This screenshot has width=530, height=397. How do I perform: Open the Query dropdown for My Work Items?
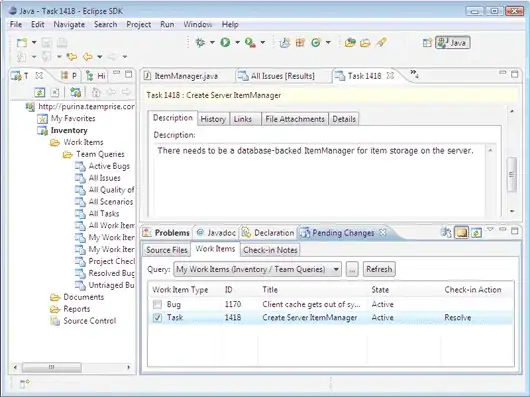336,269
